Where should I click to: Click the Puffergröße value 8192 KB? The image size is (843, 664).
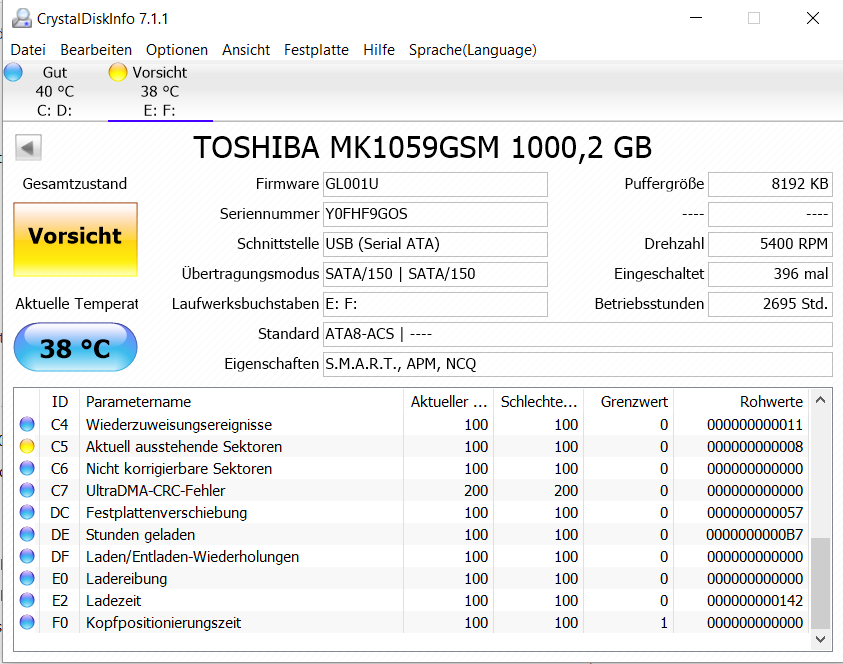(x=770, y=184)
